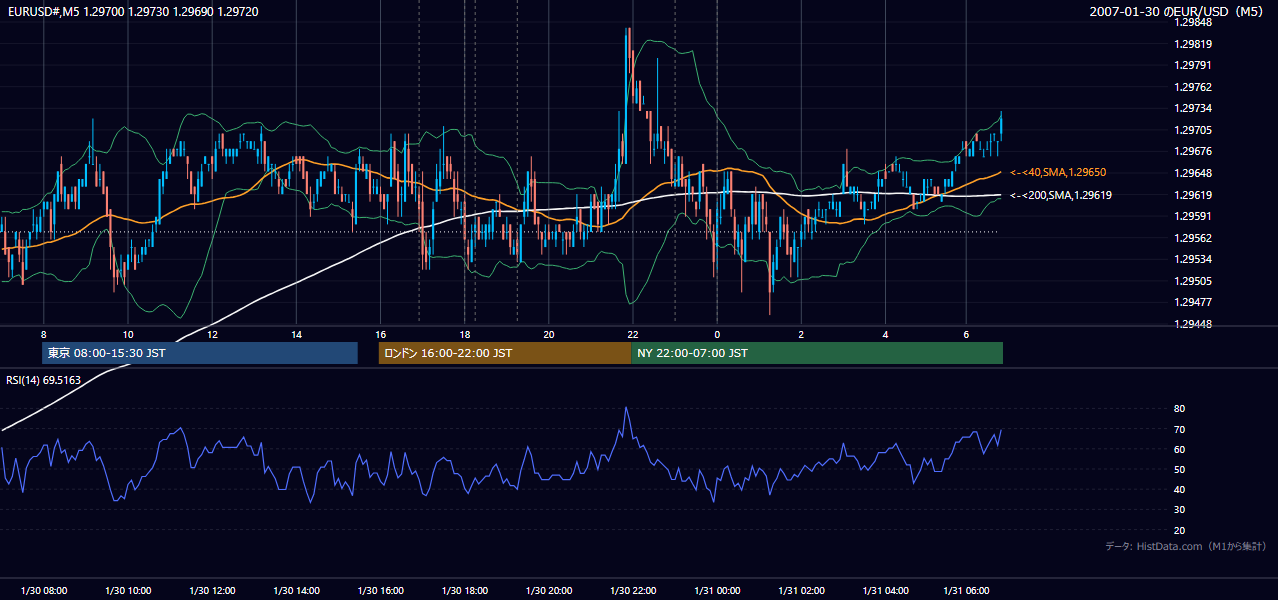The image size is (1278, 600).
Task: Click the 1/30 20:00 bottom time label
Action: 548,591
